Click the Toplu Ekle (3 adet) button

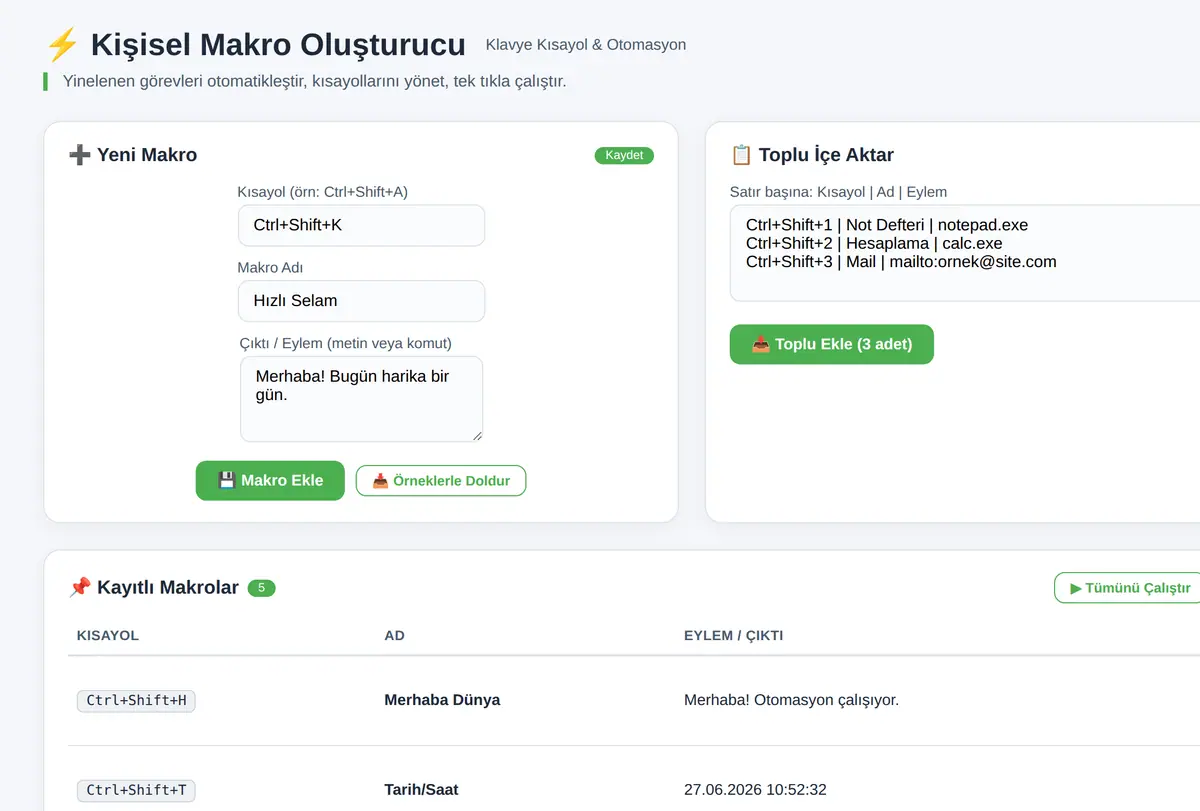coord(832,344)
